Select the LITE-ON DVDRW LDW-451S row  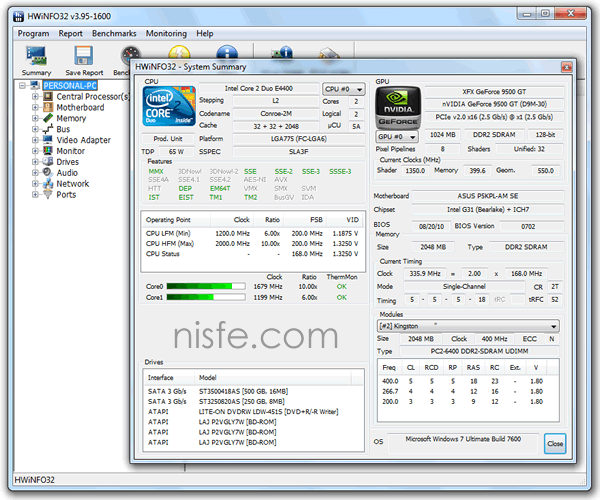[253, 412]
